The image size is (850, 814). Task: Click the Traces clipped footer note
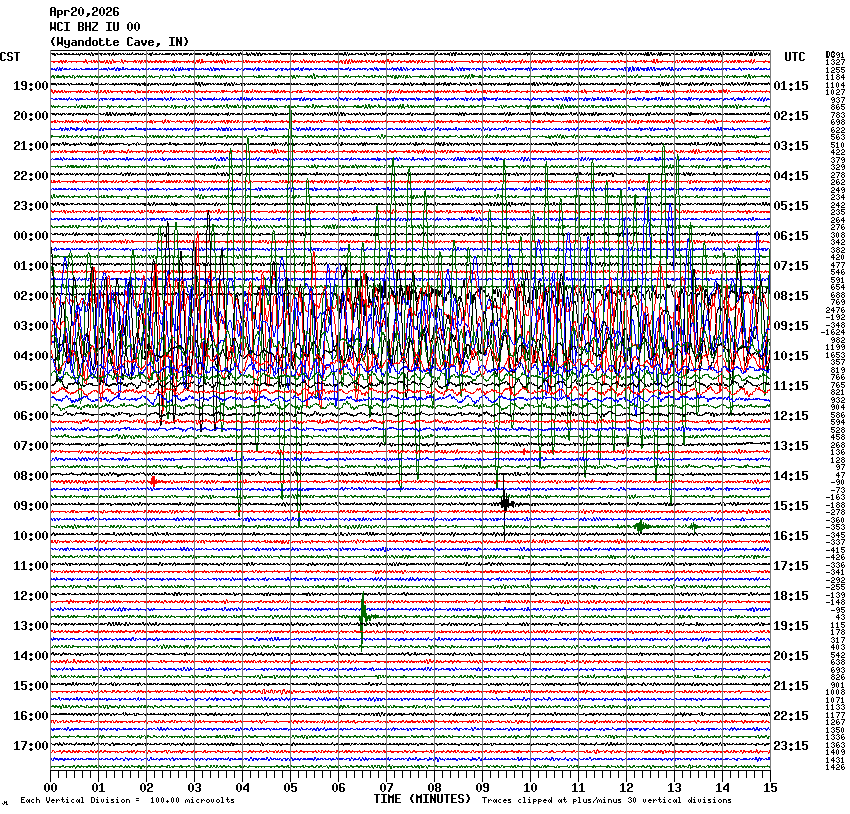click(x=606, y=801)
